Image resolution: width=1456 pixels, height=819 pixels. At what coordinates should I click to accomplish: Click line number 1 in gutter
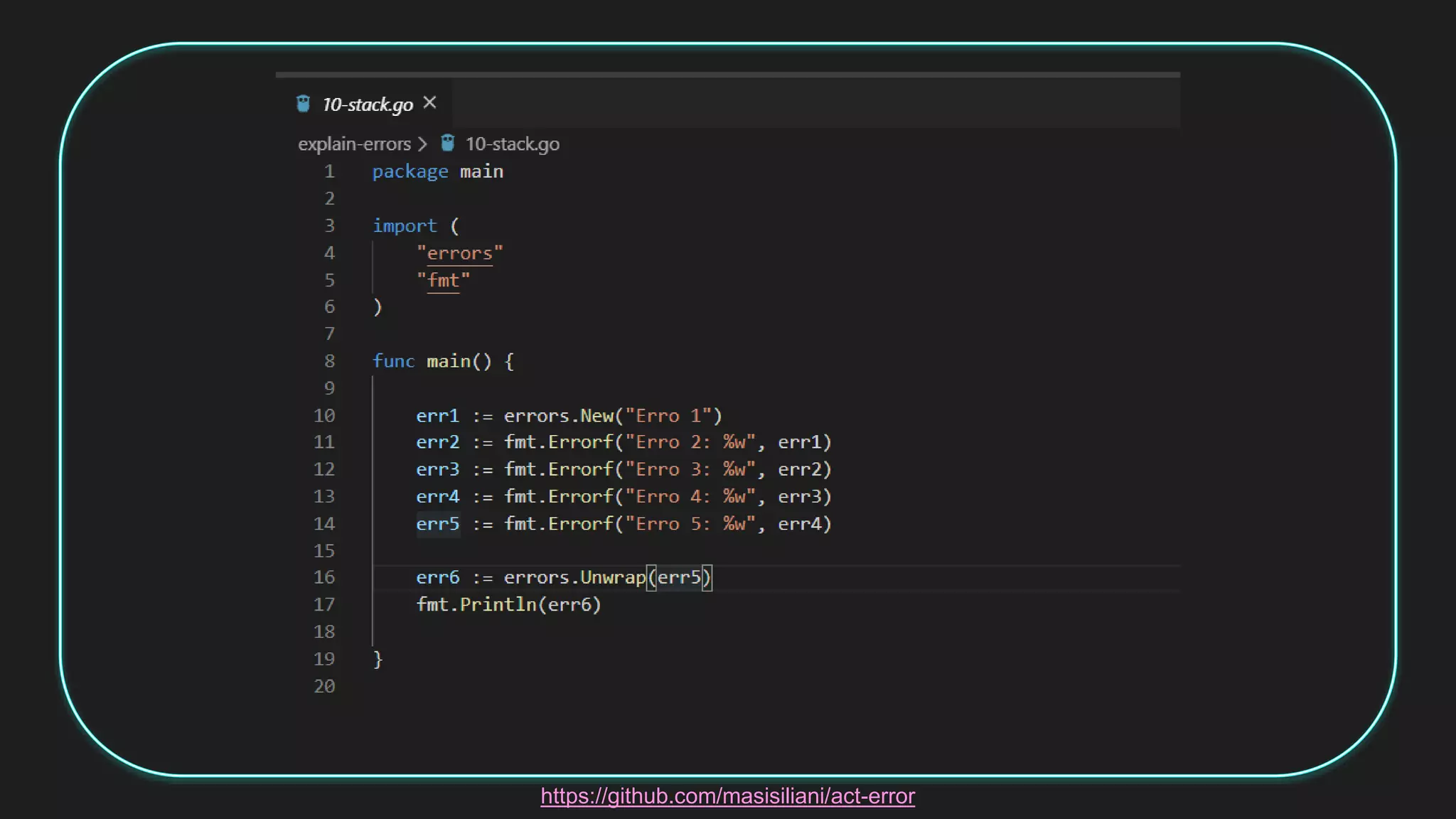329,171
